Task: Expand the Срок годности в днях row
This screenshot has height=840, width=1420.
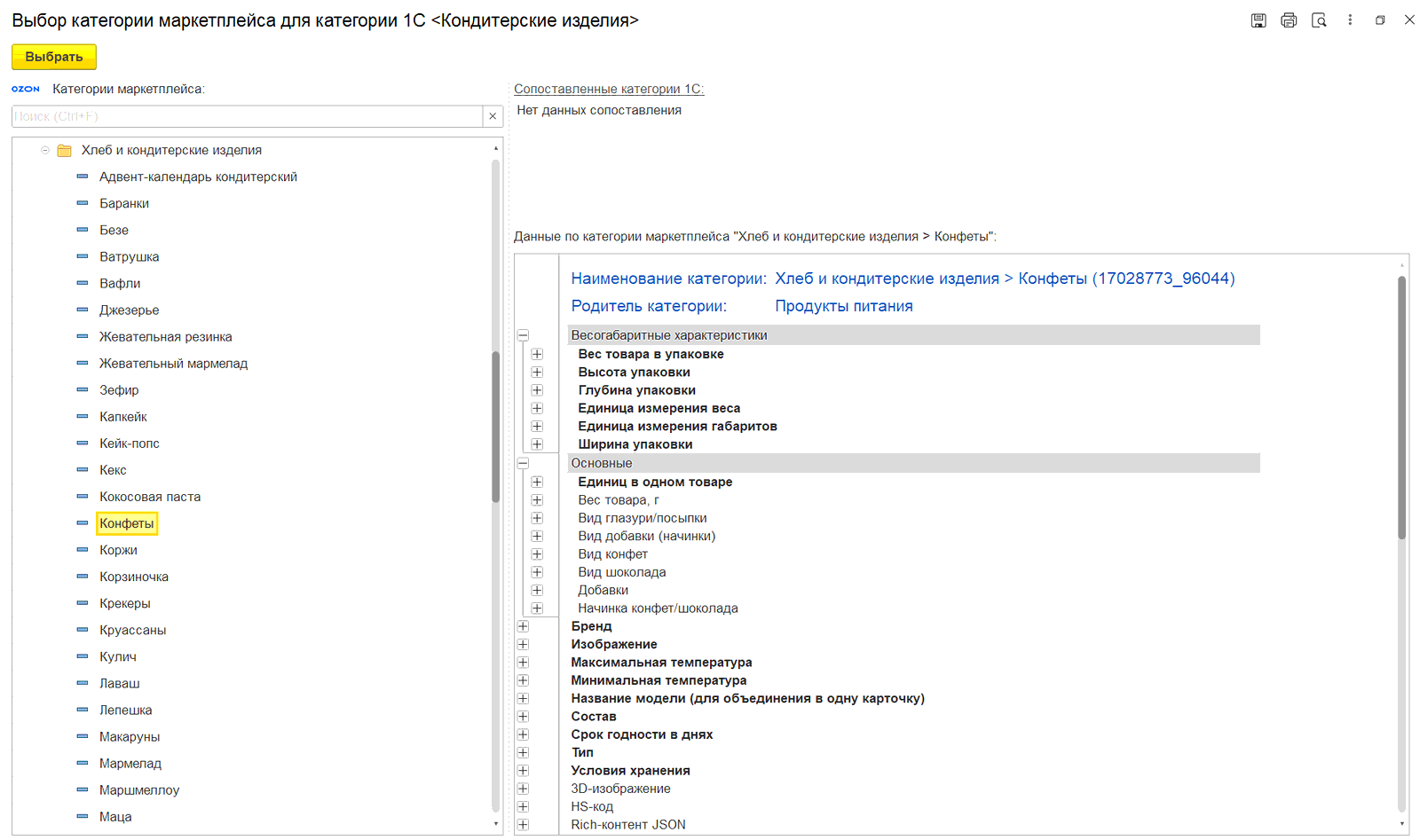Action: [x=523, y=734]
